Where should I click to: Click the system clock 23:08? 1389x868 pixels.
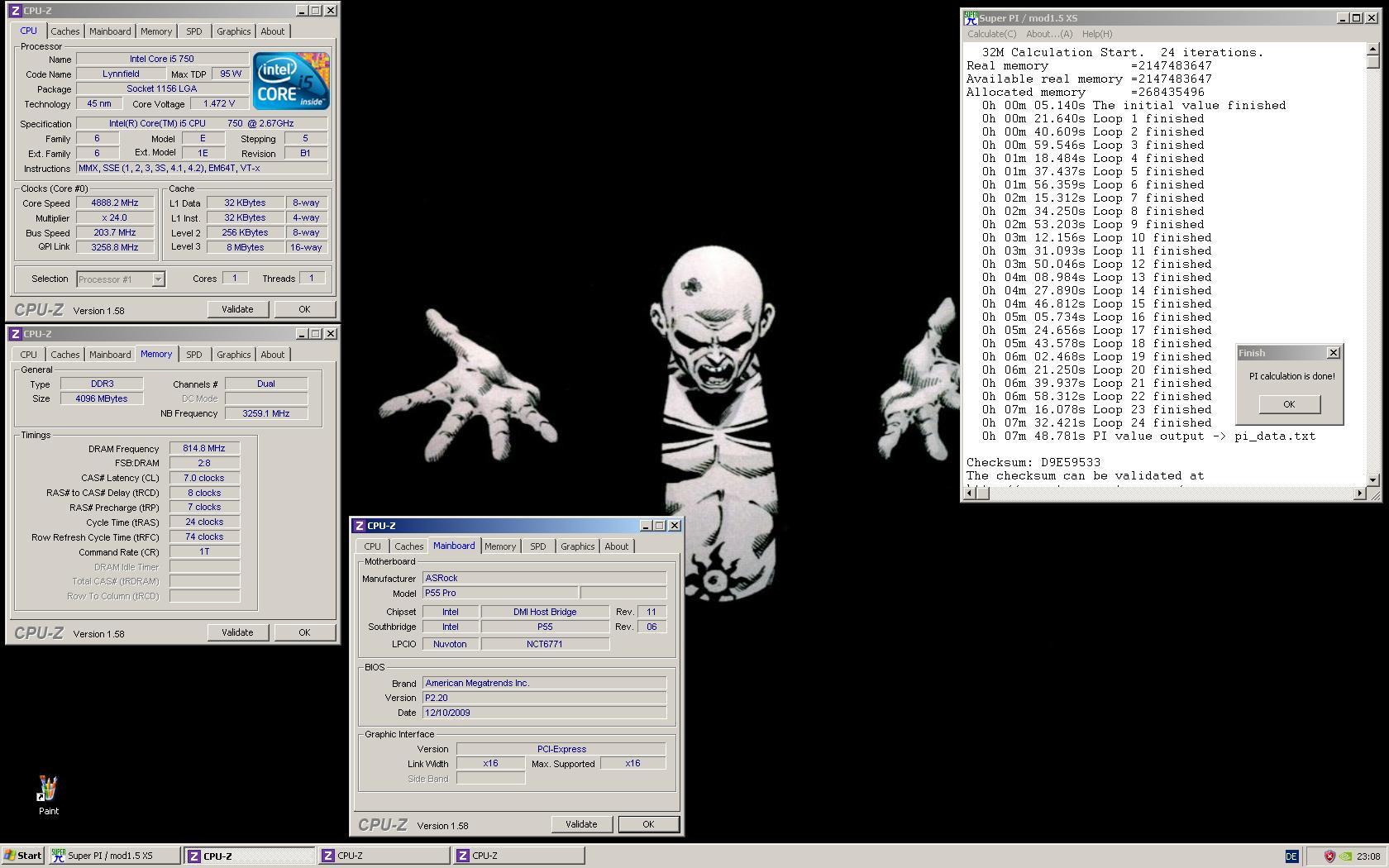coord(1368,856)
